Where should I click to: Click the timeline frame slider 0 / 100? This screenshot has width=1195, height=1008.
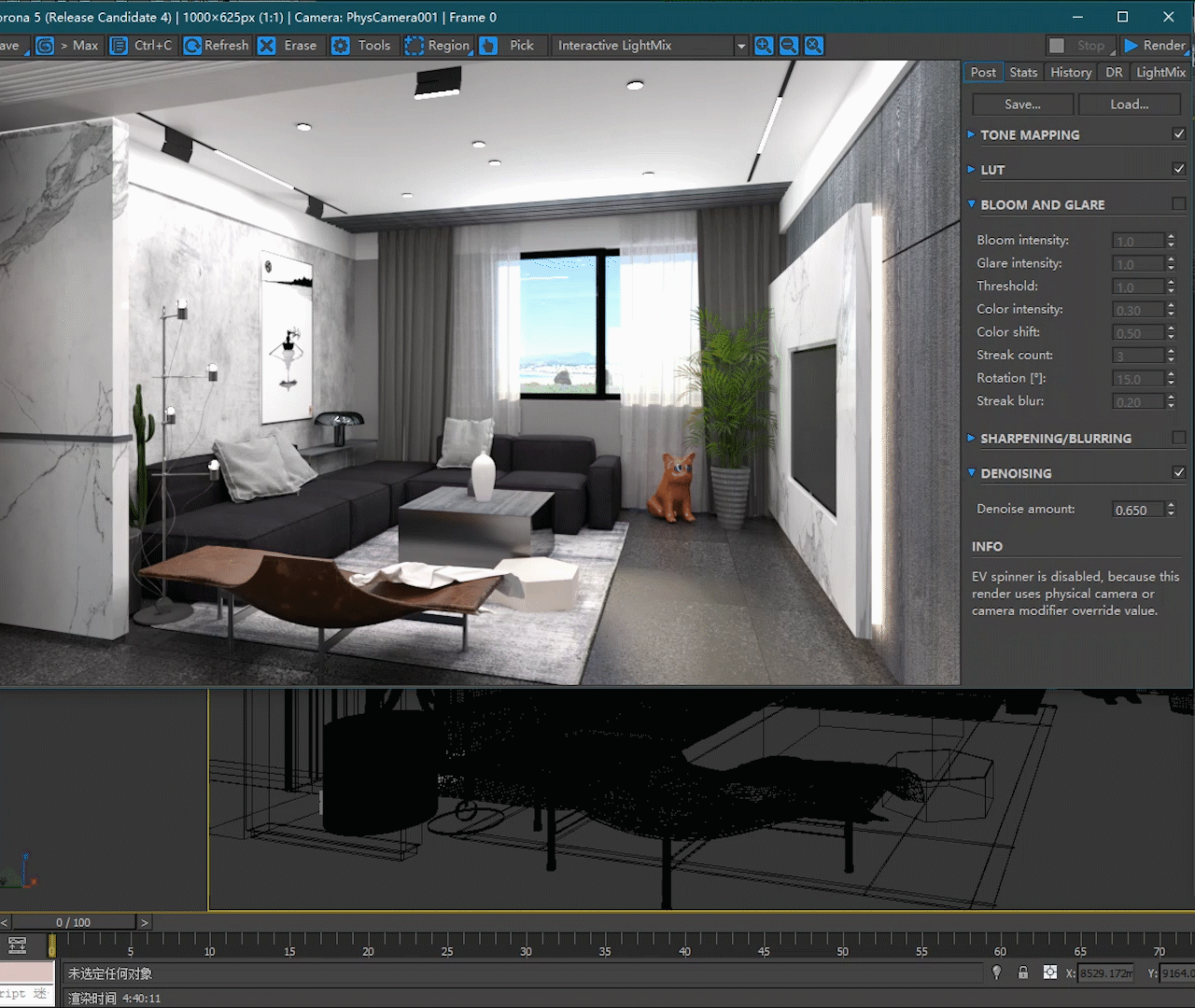coord(74,922)
